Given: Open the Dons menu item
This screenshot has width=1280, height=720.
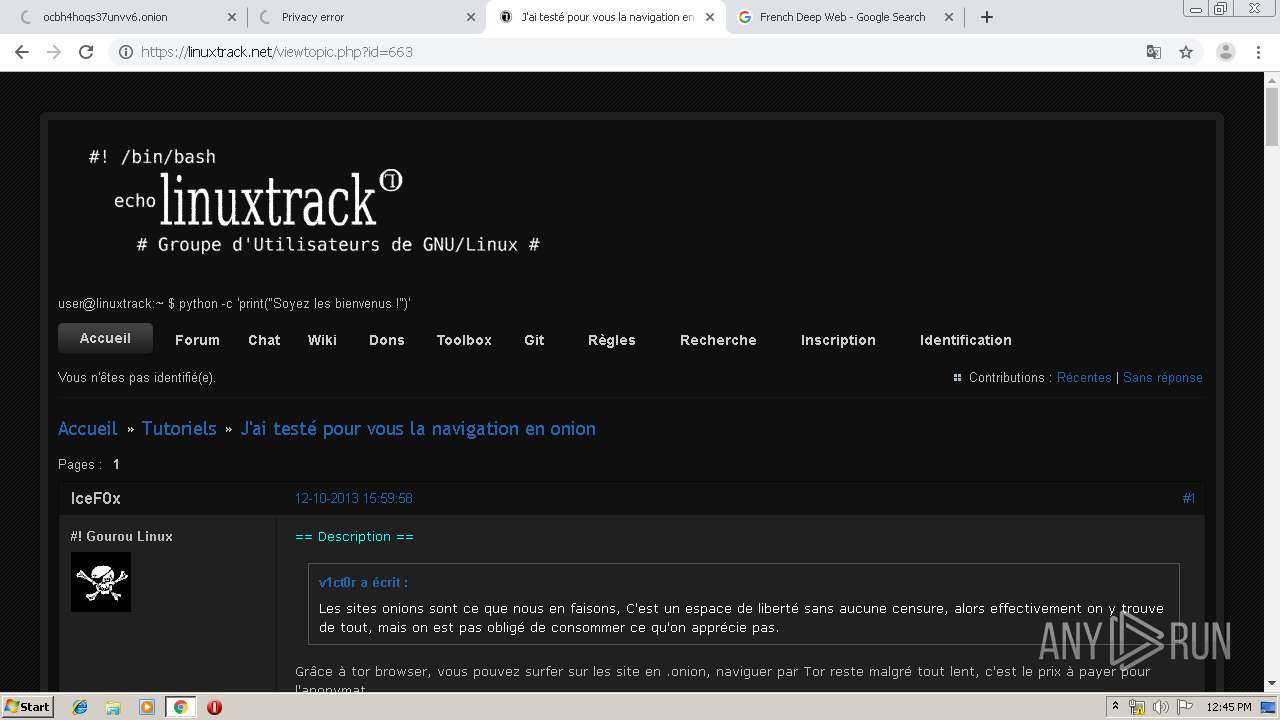Looking at the screenshot, I should point(386,340).
